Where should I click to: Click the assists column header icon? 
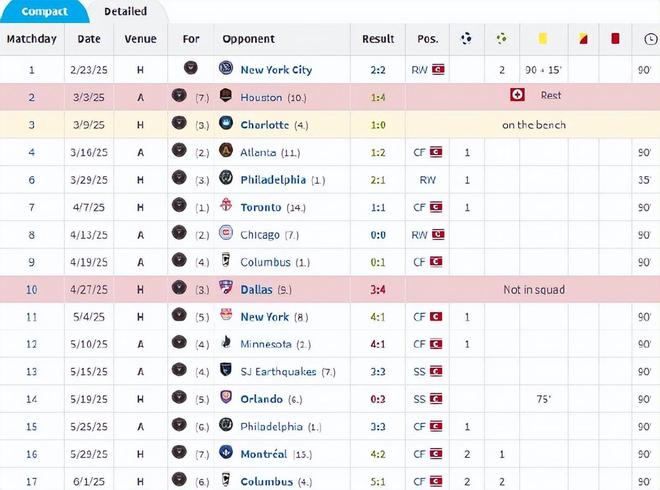tap(501, 39)
